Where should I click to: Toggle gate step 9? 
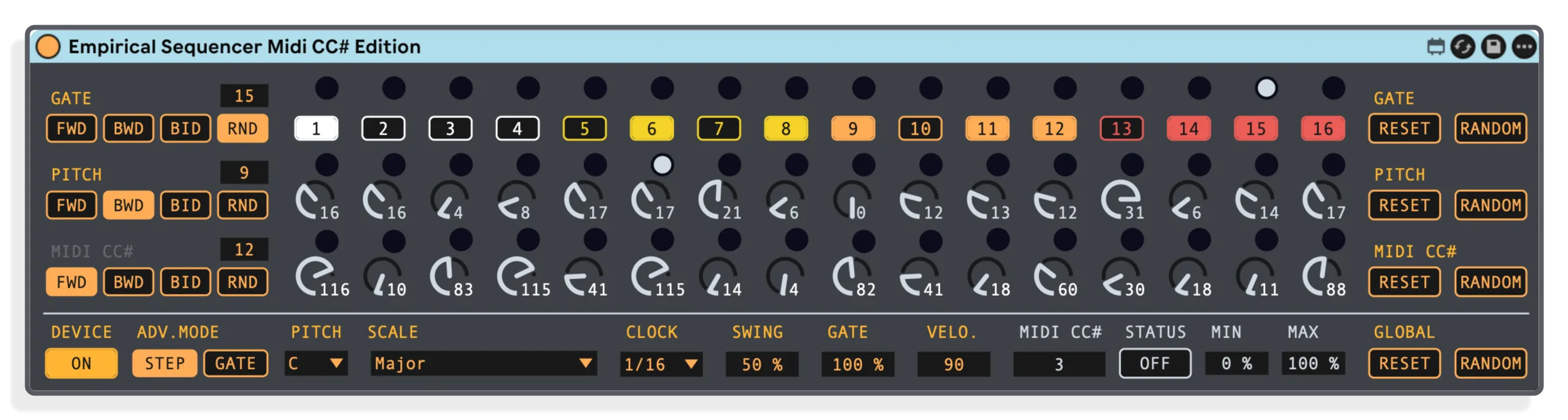point(853,129)
